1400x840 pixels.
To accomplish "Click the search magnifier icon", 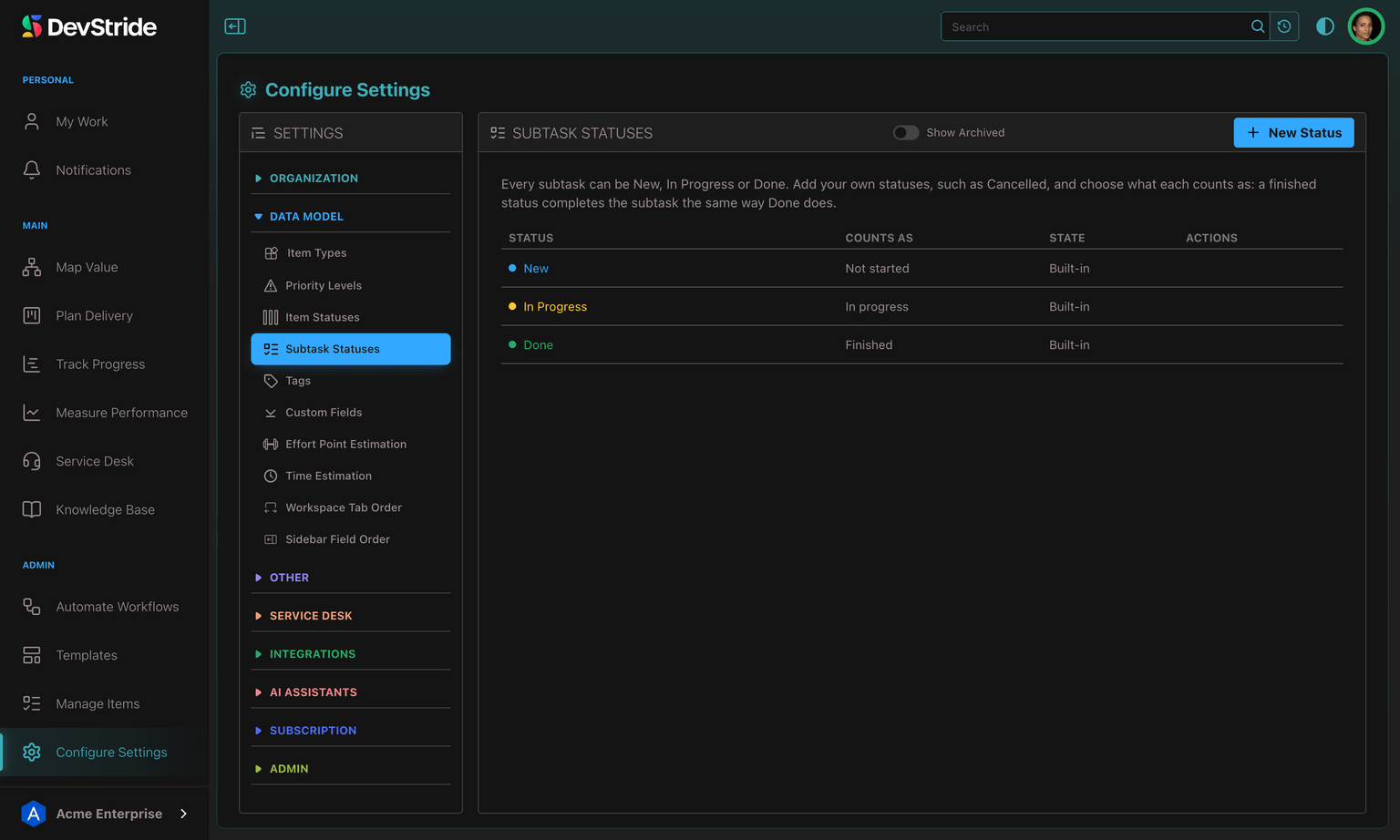I will (1258, 26).
